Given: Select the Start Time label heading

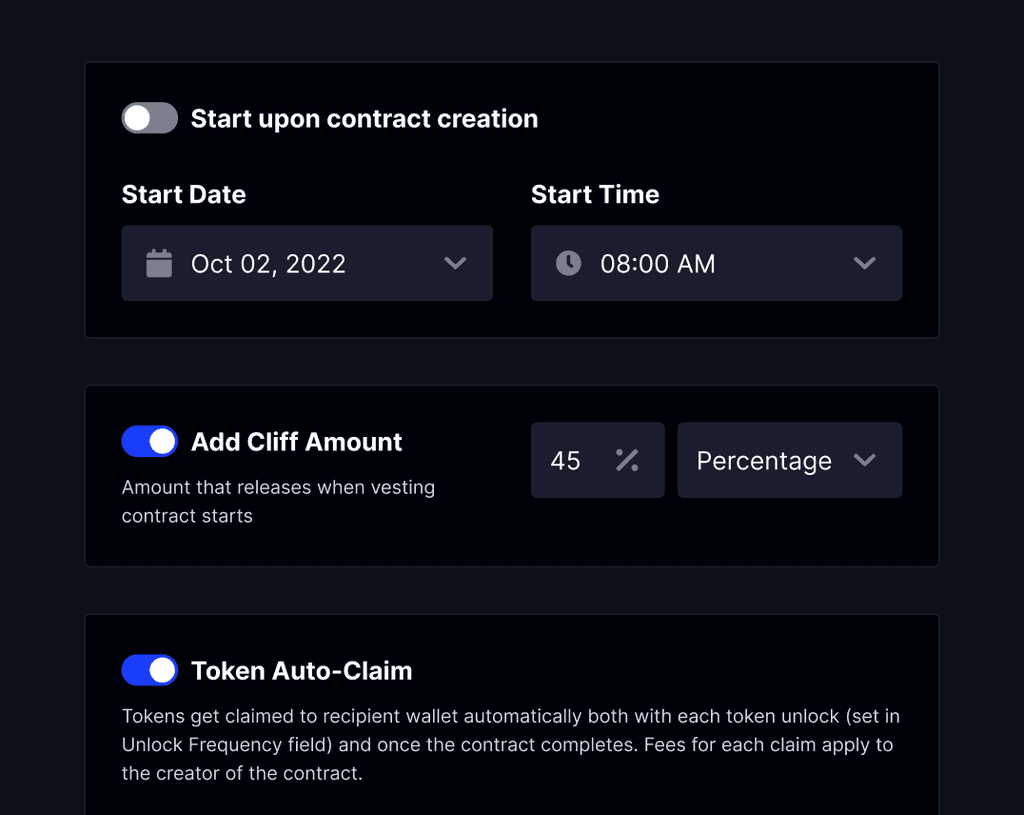Looking at the screenshot, I should click(x=595, y=194).
